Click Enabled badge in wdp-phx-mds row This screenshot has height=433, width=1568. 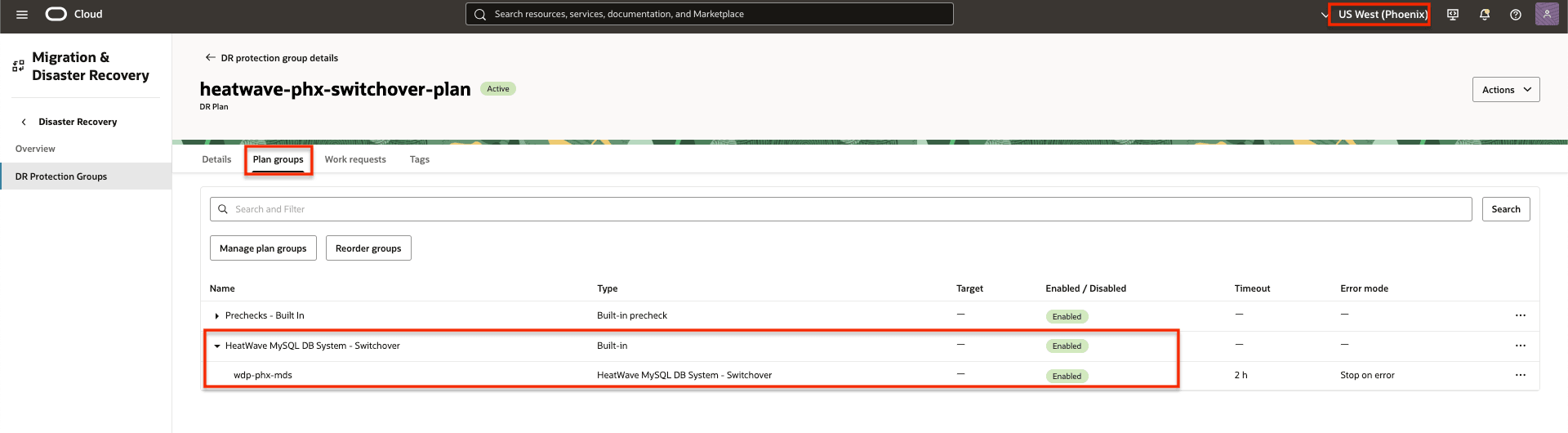pyautogui.click(x=1067, y=376)
